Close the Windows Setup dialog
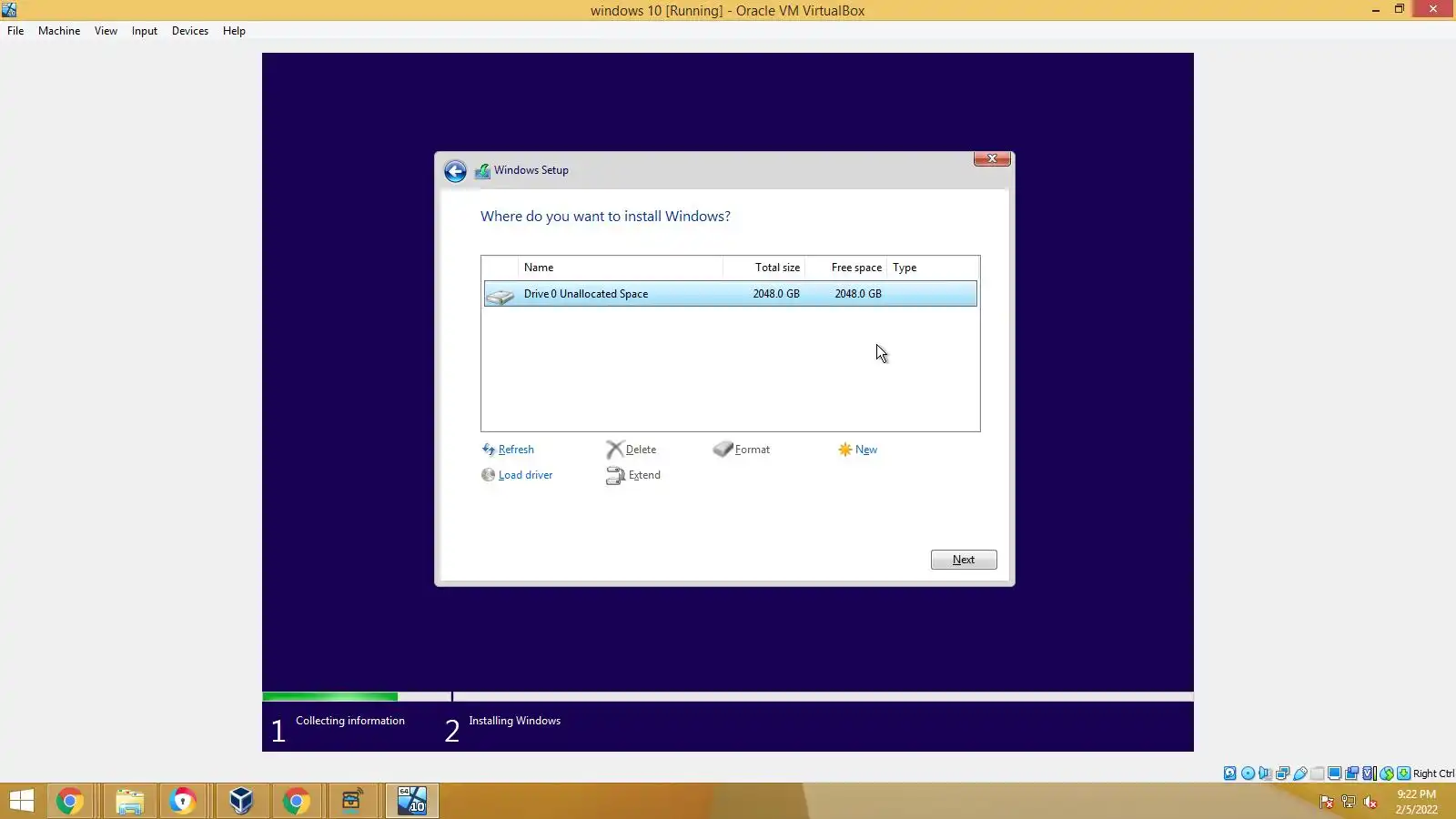Image resolution: width=1456 pixels, height=819 pixels. pyautogui.click(x=992, y=159)
